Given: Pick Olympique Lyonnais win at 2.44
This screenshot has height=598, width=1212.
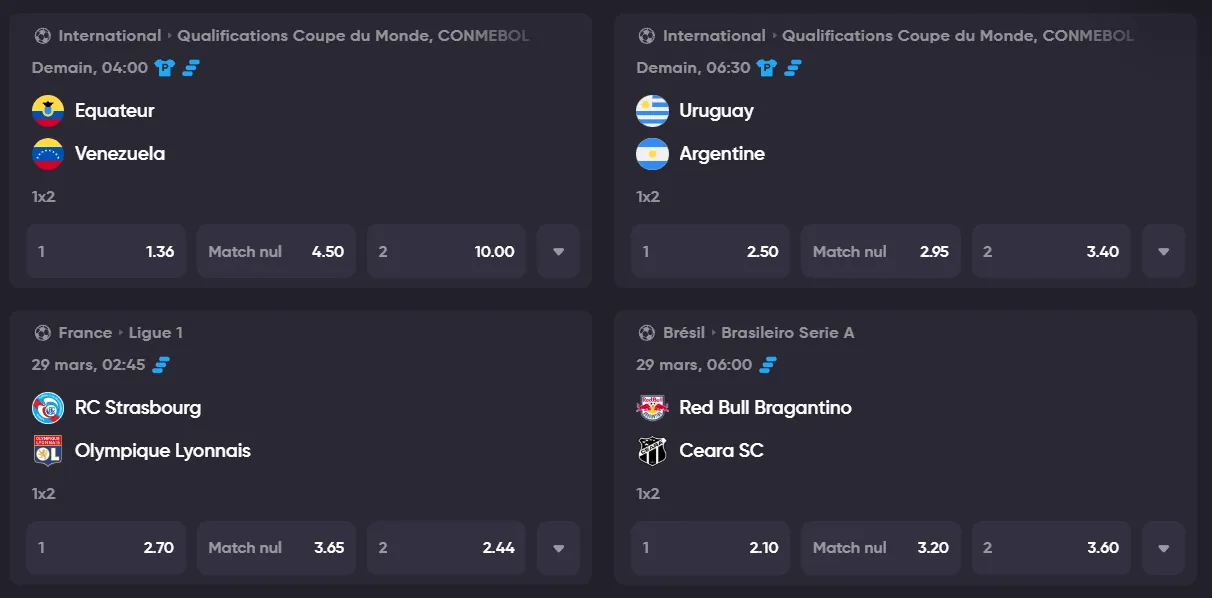Looking at the screenshot, I should pos(446,548).
